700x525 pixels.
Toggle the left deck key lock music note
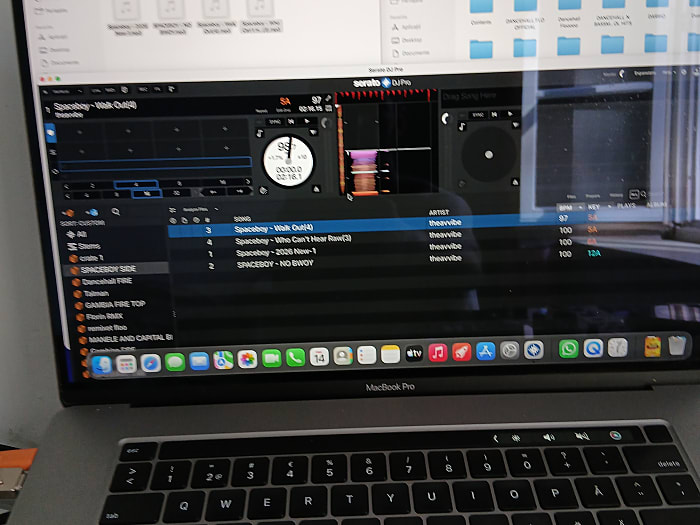coord(259,133)
